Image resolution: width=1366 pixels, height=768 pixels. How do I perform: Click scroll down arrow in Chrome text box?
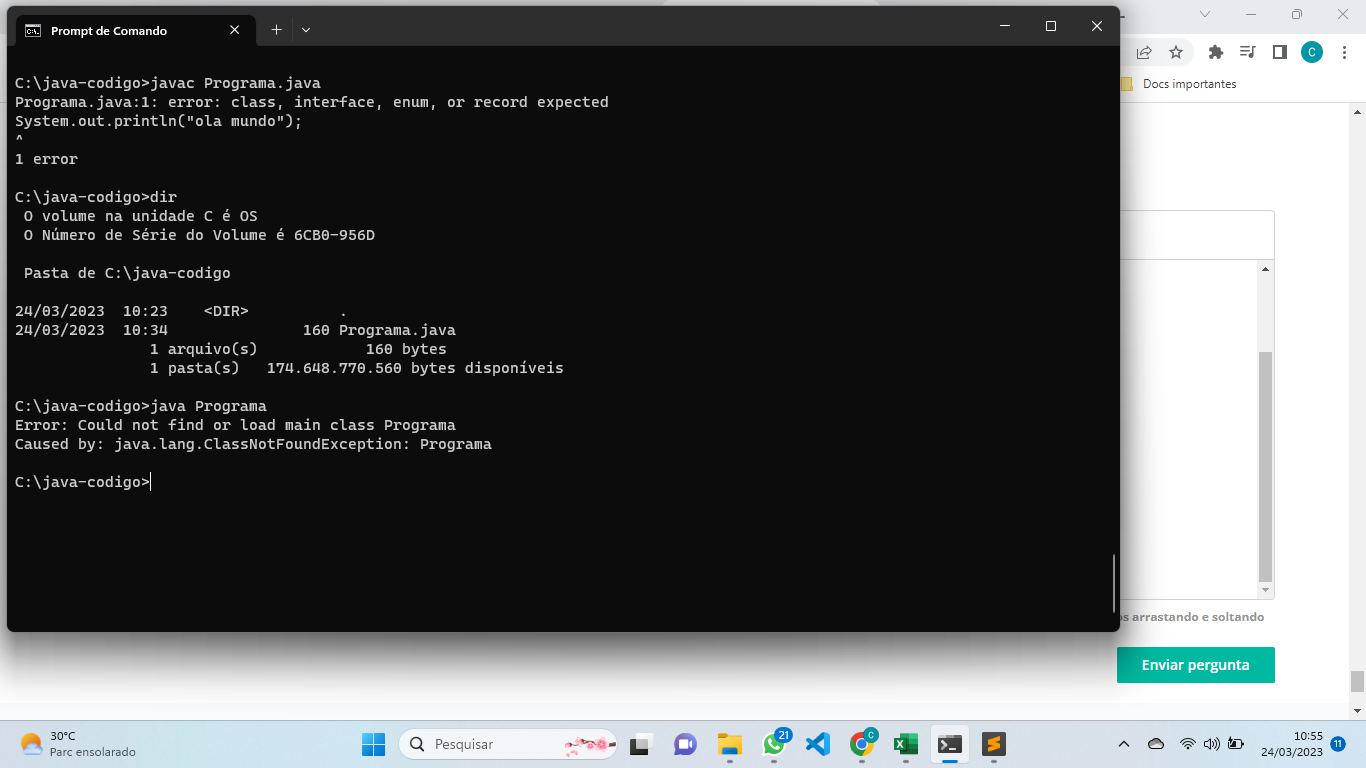point(1265,590)
